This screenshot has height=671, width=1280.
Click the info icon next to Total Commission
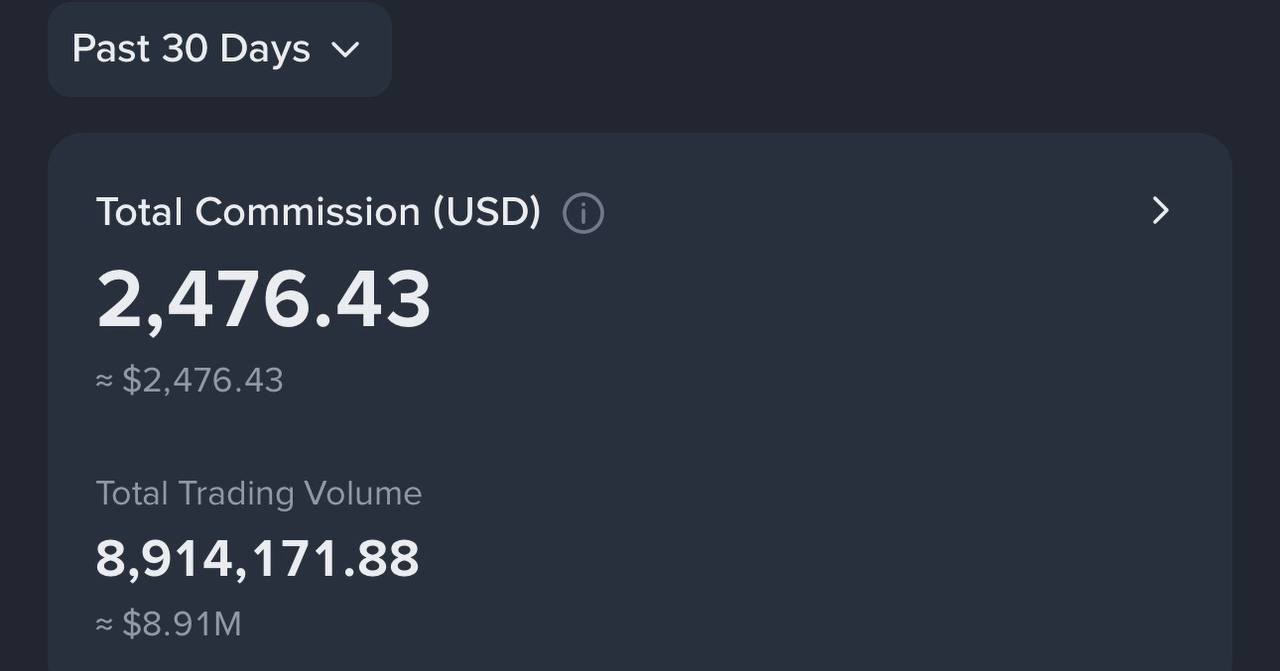(x=583, y=213)
